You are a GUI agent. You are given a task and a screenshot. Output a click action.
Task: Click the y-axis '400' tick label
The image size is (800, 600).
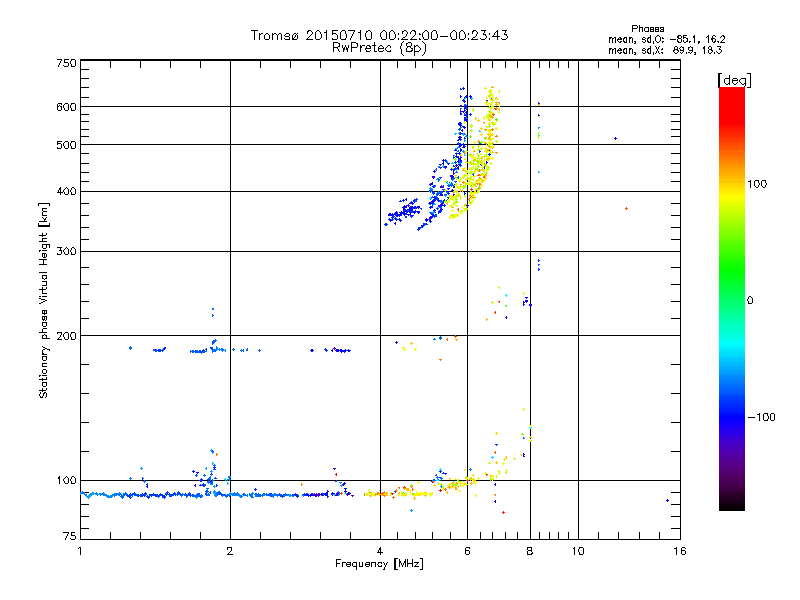click(66, 192)
